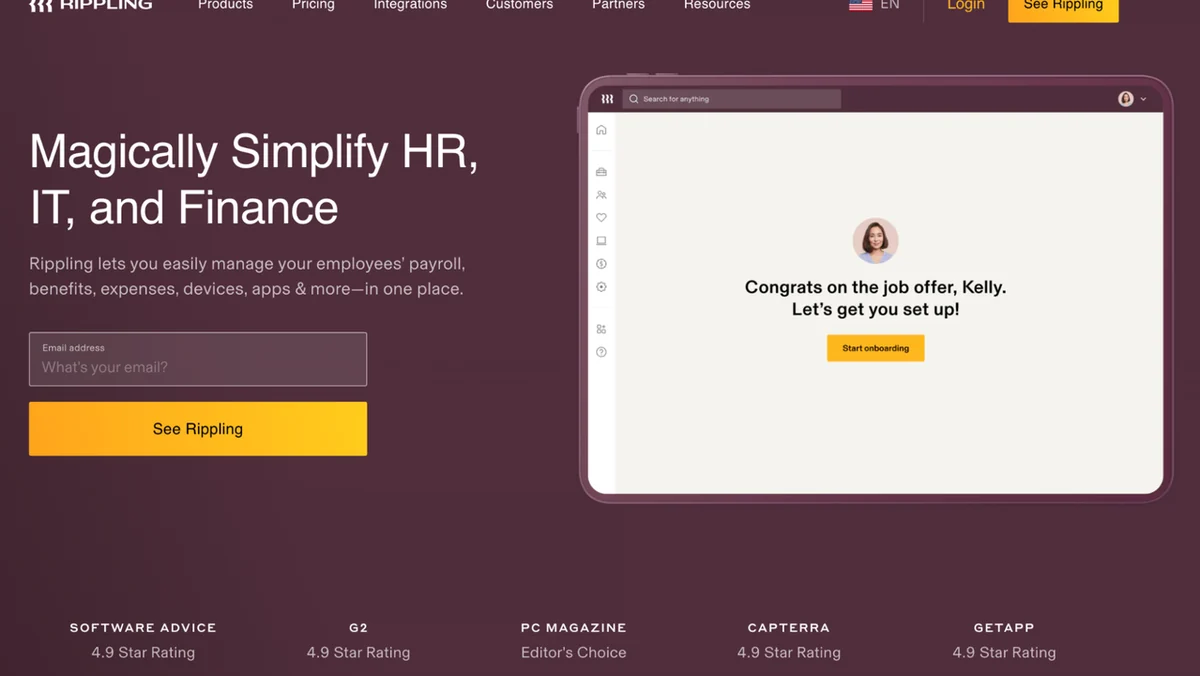Open the home icon in app sidebar
The image size is (1200, 676).
click(601, 130)
